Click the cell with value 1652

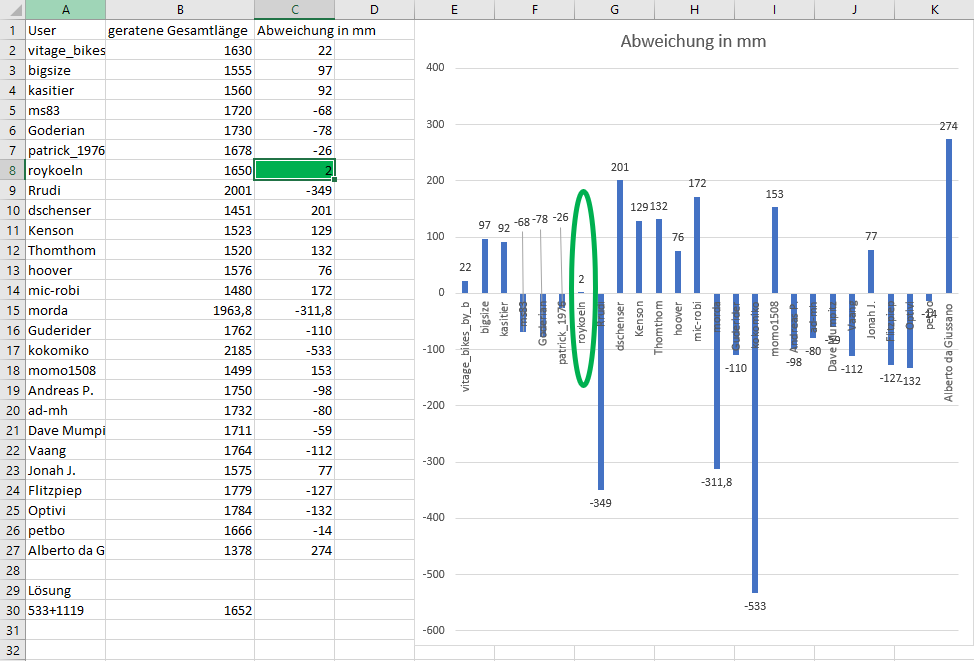click(x=180, y=610)
